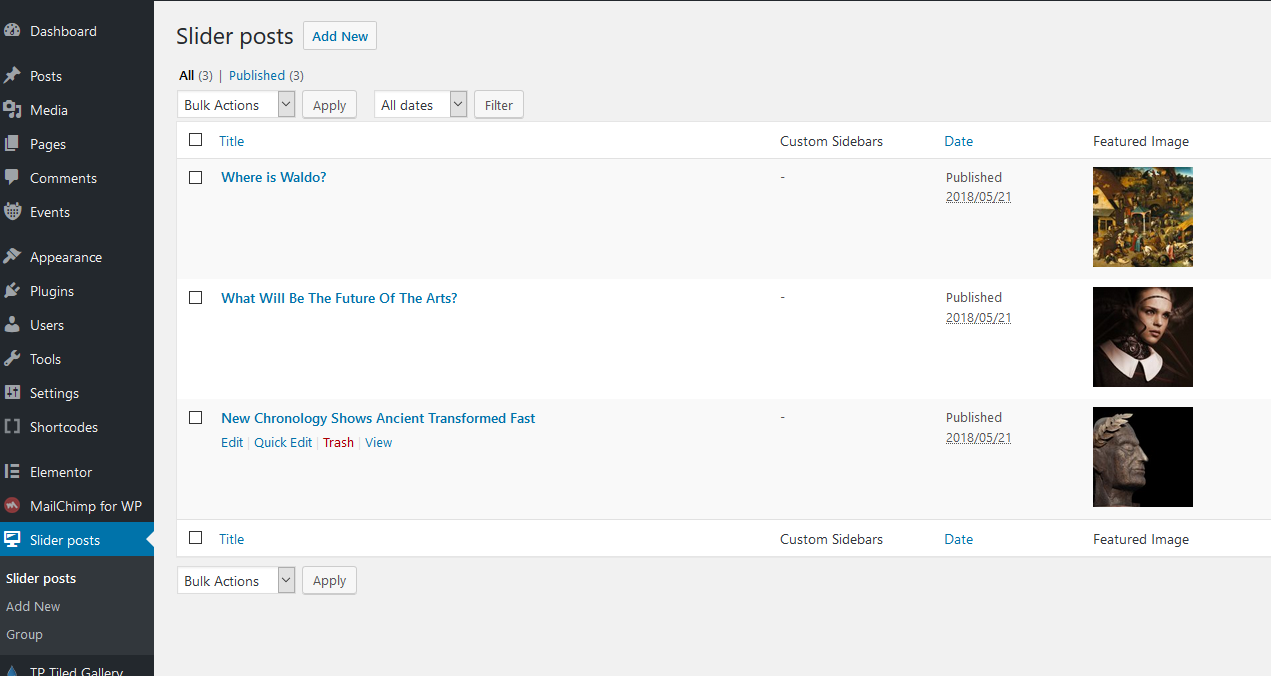Select Group under Slider posts submenu

click(x=24, y=634)
